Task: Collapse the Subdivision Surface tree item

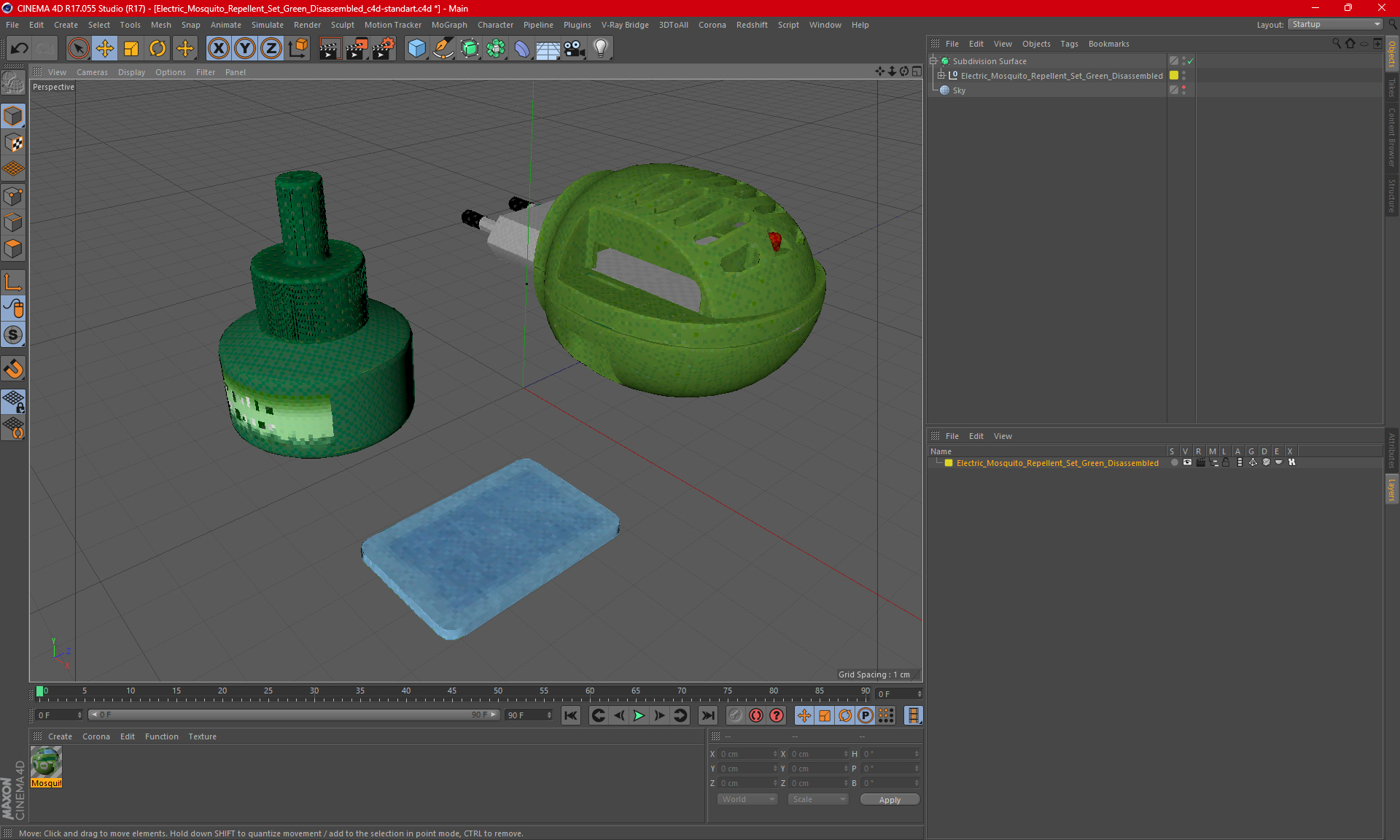Action: (x=933, y=61)
